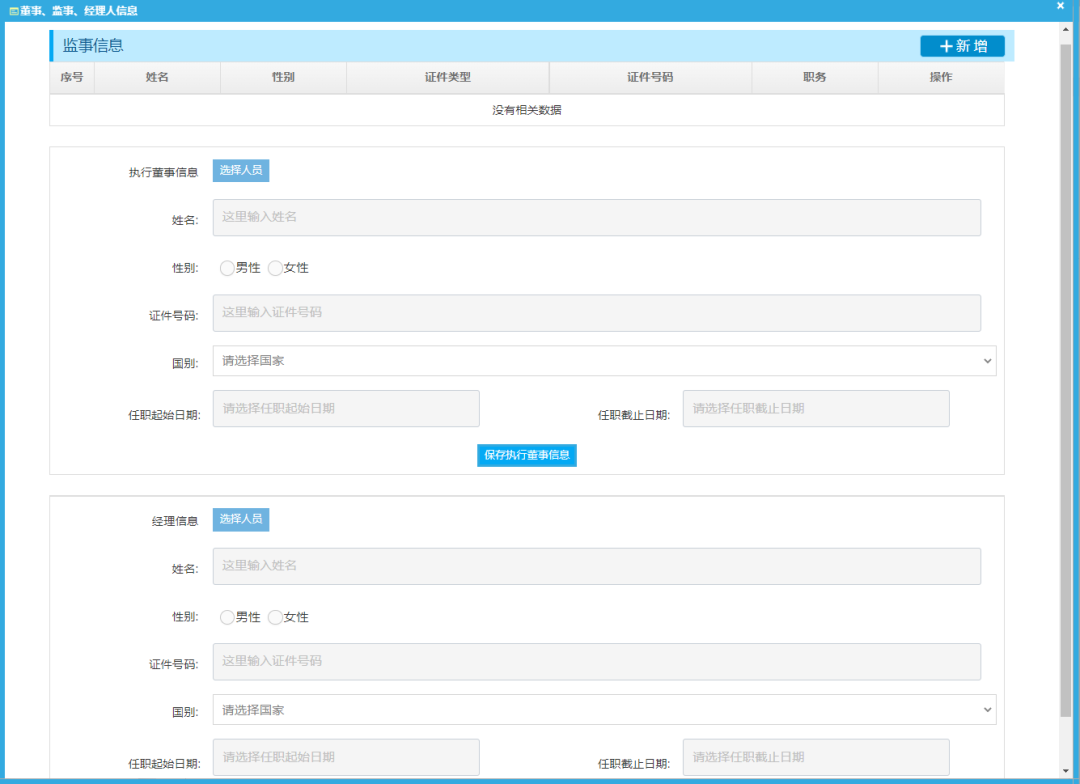Focus the manager 证件号码 input
The height and width of the screenshot is (784, 1080).
pyautogui.click(x=596, y=662)
